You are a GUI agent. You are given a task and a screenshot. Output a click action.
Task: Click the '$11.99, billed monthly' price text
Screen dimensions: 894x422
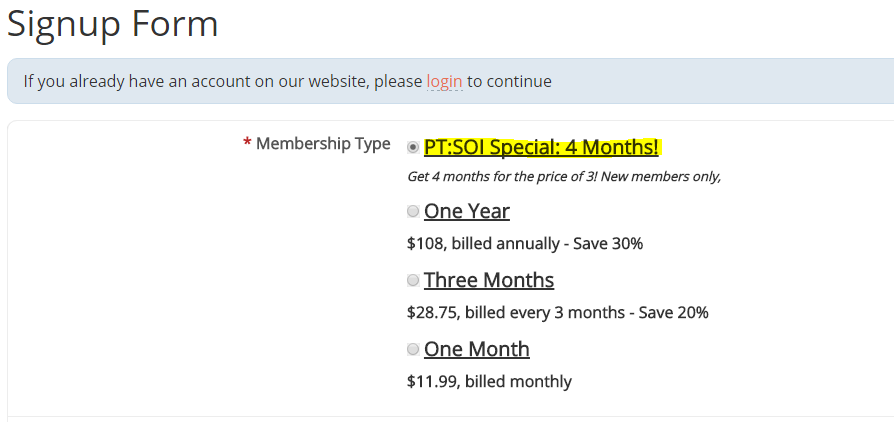pyautogui.click(x=489, y=381)
